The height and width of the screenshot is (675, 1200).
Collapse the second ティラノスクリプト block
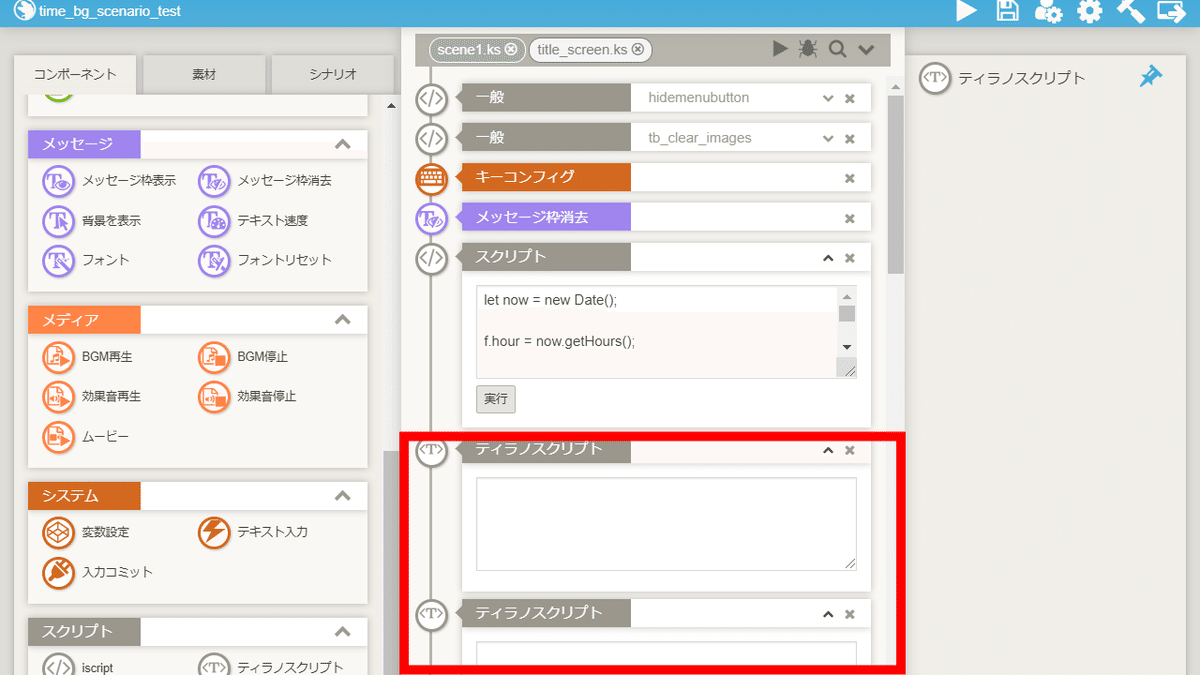point(828,614)
